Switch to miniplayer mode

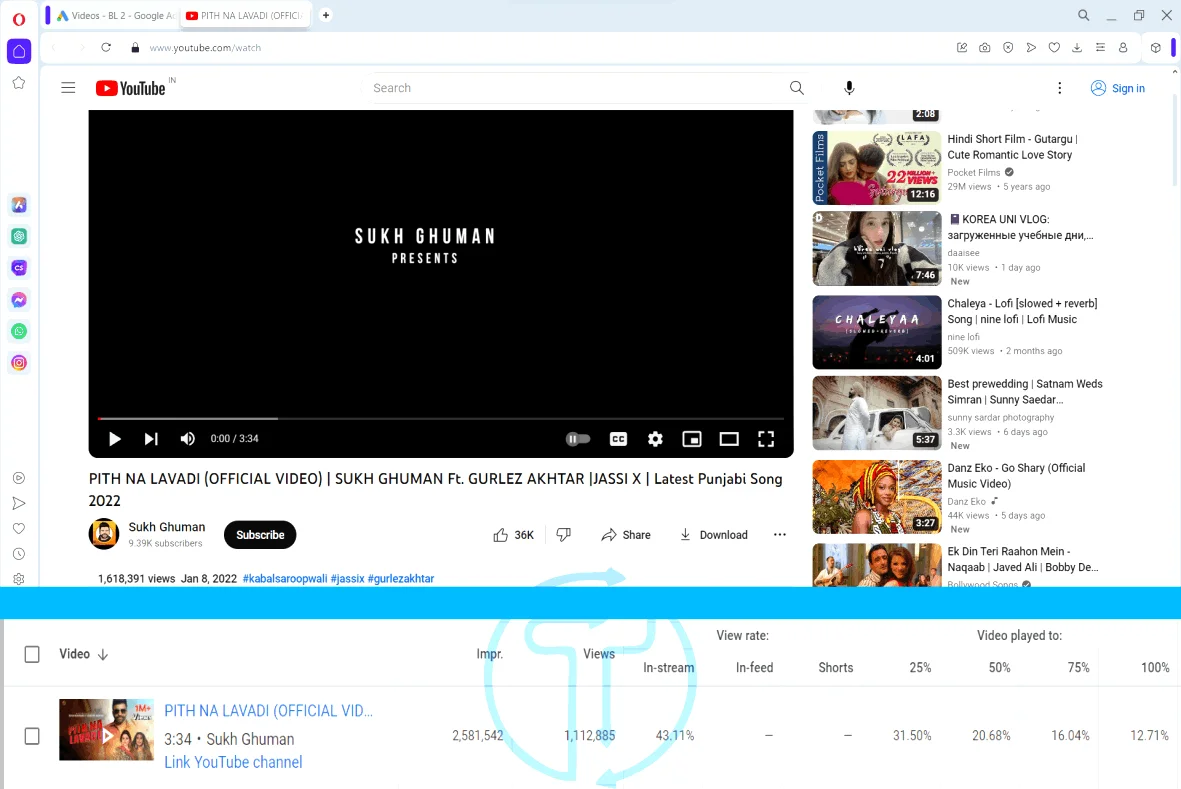(691, 439)
